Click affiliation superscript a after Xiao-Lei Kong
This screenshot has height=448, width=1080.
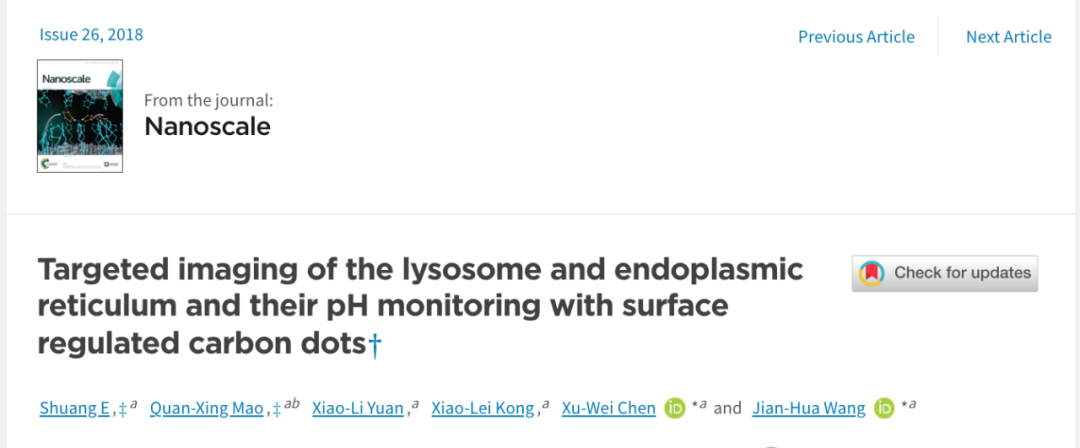pos(546,405)
